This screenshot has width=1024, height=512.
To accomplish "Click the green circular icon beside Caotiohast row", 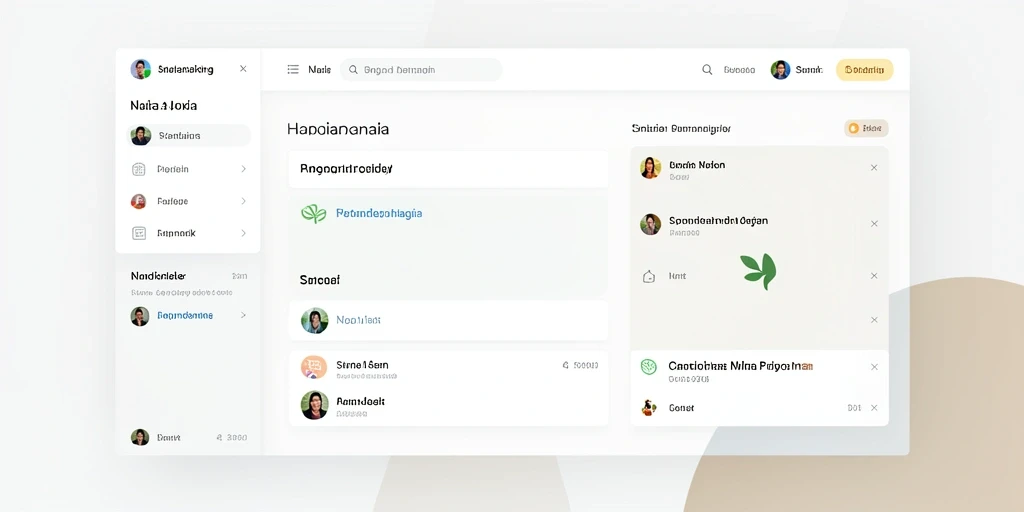I will click(648, 367).
